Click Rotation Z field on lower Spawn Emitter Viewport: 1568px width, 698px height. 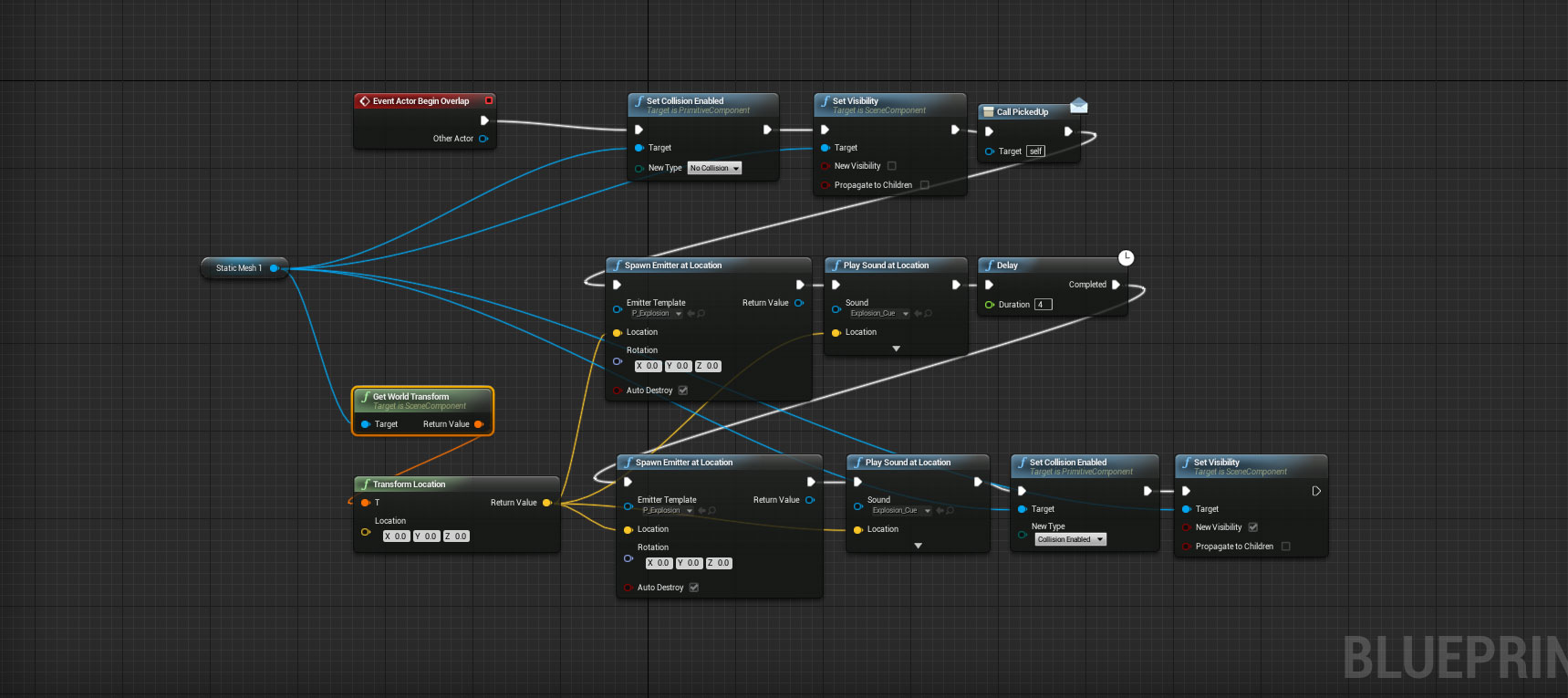[719, 563]
